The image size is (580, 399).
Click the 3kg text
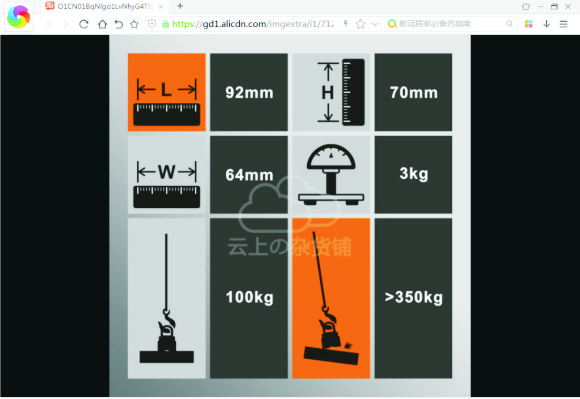pyautogui.click(x=414, y=174)
